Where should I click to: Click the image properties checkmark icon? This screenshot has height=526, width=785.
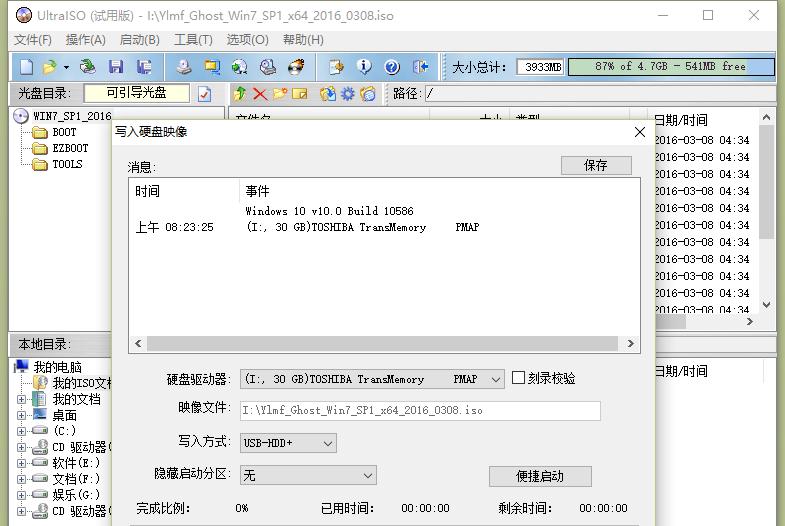coord(204,94)
